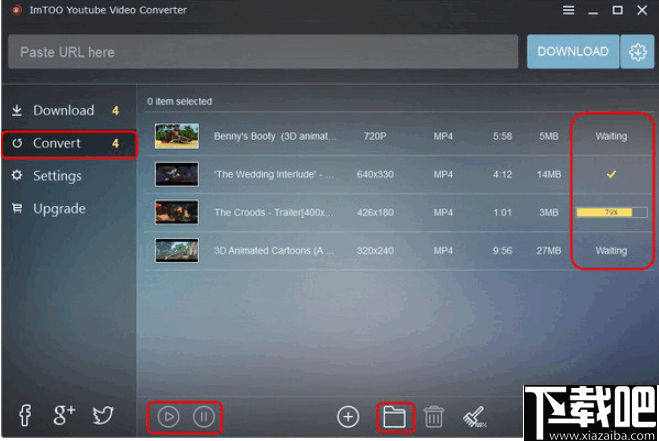Image resolution: width=659 pixels, height=441 pixels.
Task: Click the 27MB size value
Action: 549,251
